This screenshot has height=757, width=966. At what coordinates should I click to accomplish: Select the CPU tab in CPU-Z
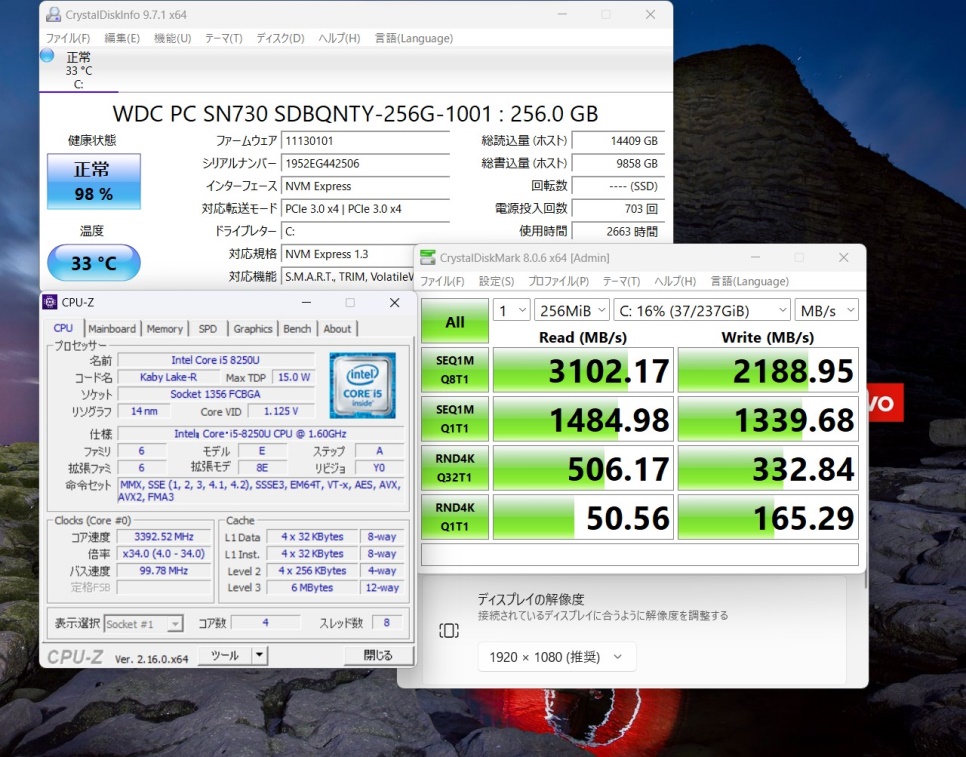point(63,328)
